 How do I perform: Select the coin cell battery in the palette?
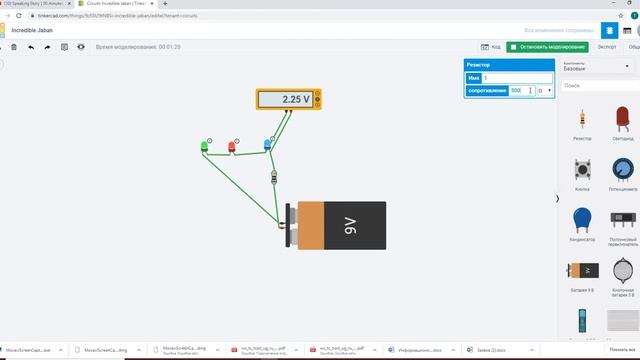(x=623, y=276)
